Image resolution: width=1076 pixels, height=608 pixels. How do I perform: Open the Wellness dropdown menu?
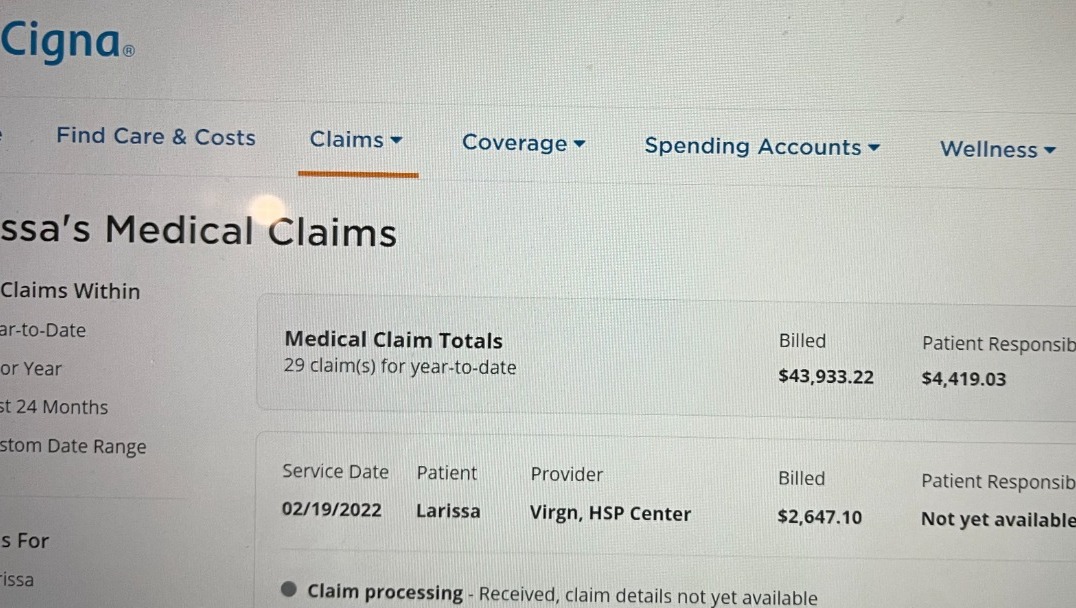coord(997,150)
